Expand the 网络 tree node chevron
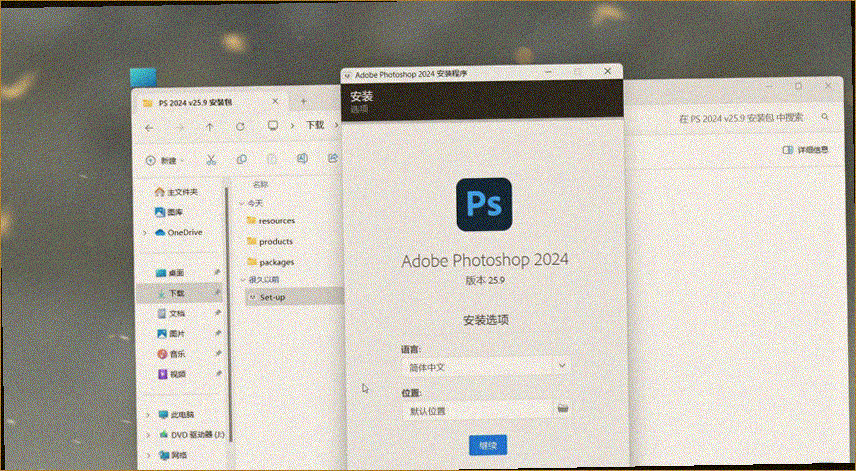Image resolution: width=856 pixels, height=471 pixels. [148, 455]
